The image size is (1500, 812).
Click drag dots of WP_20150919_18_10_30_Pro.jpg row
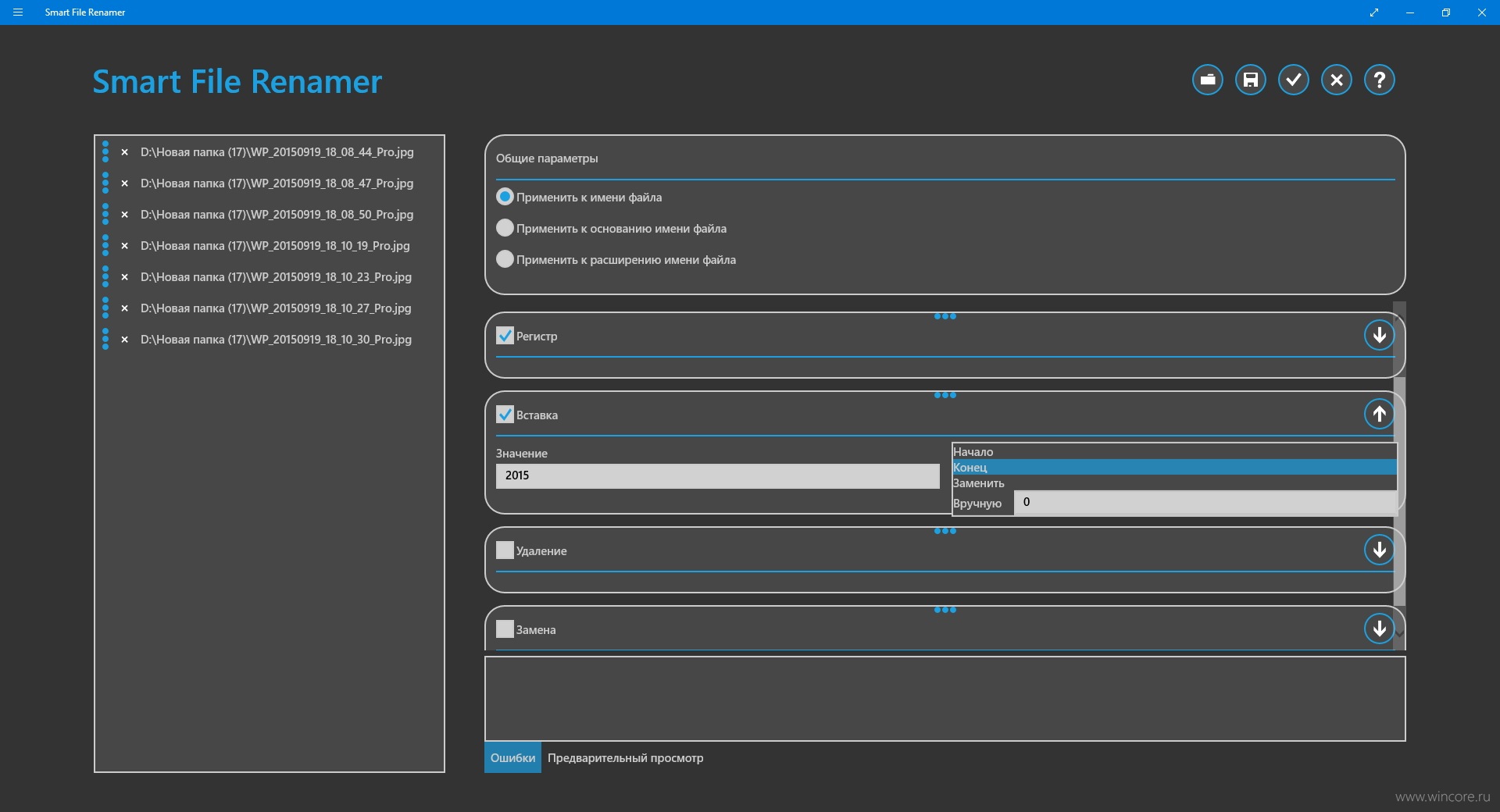(x=105, y=339)
